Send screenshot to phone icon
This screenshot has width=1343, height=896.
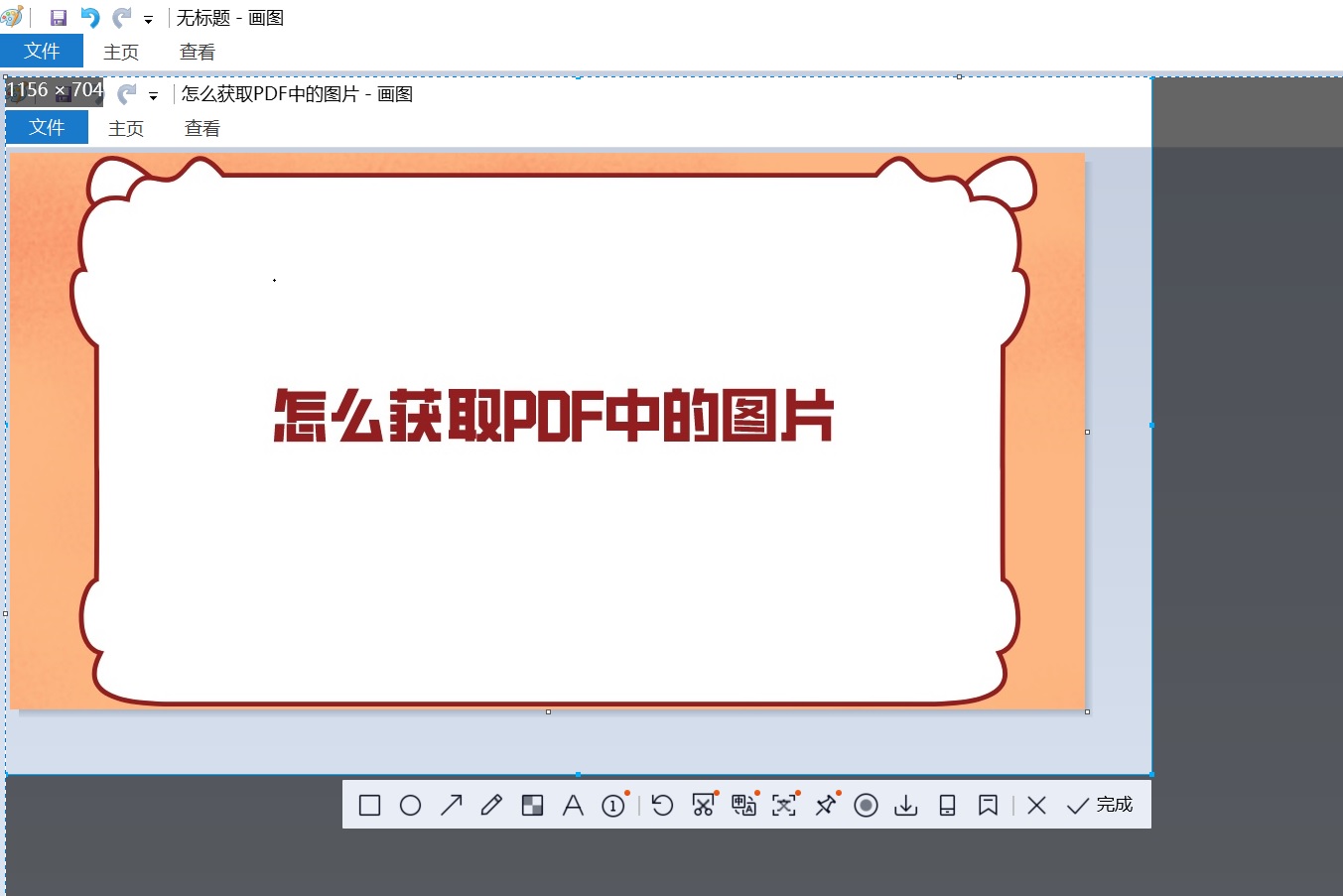tap(947, 805)
